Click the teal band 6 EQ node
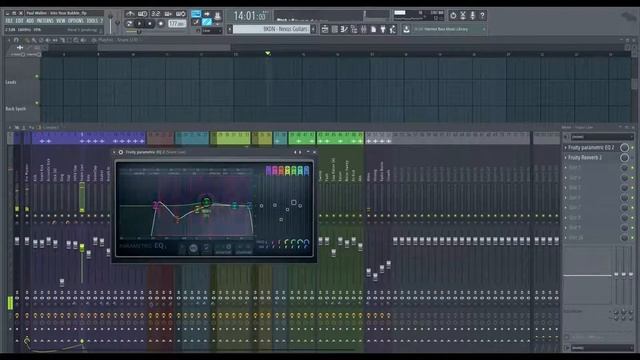This screenshot has width=640, height=360. tap(235, 205)
